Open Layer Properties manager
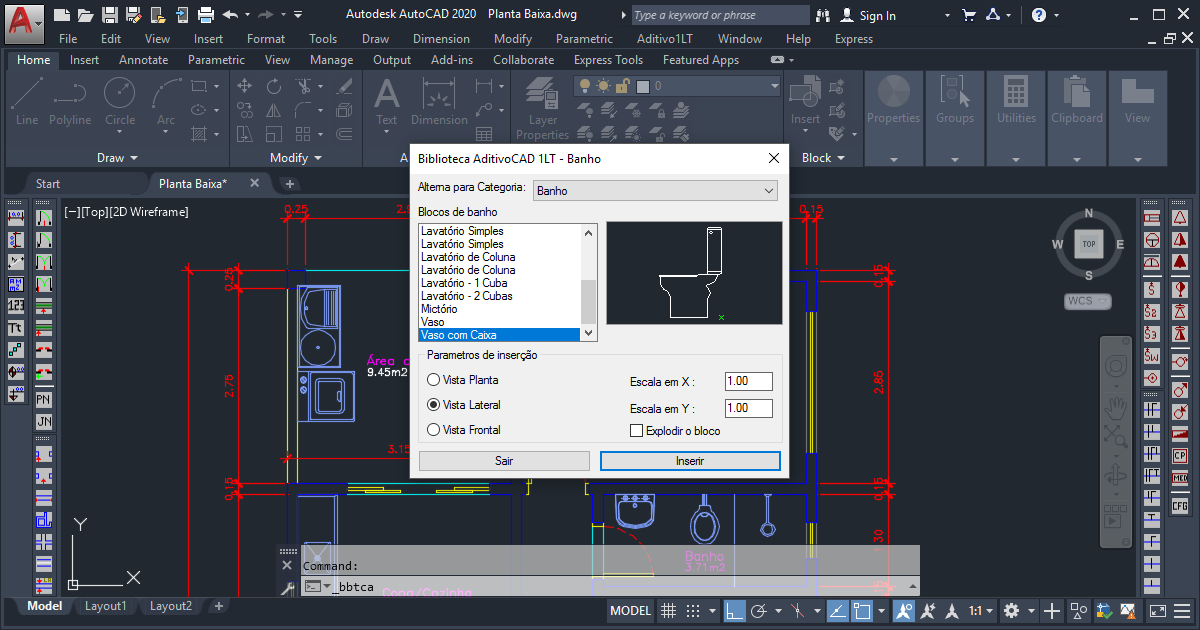Image resolution: width=1200 pixels, height=630 pixels. pyautogui.click(x=543, y=110)
